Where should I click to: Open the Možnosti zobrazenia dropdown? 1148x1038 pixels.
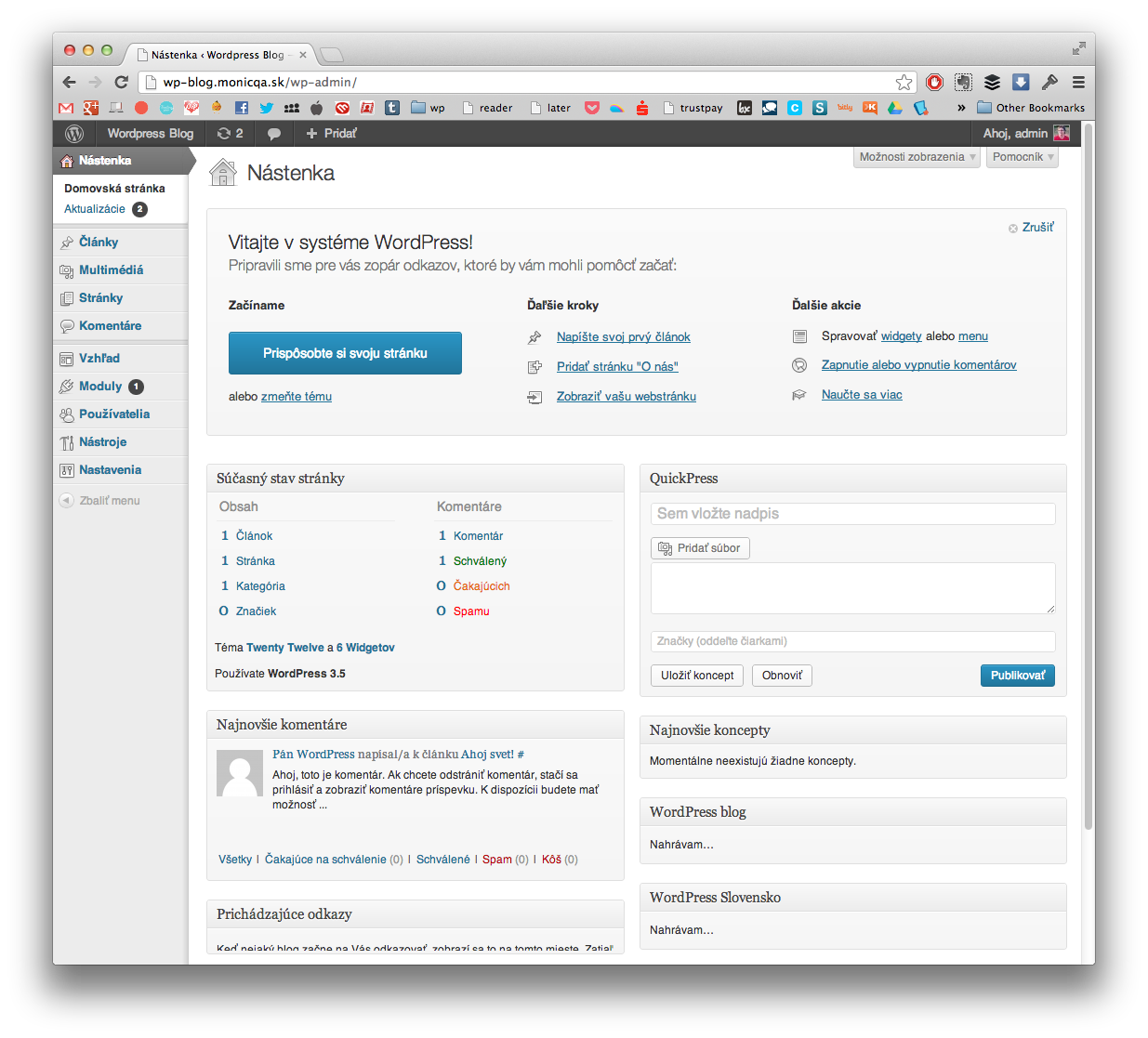pyautogui.click(x=916, y=156)
